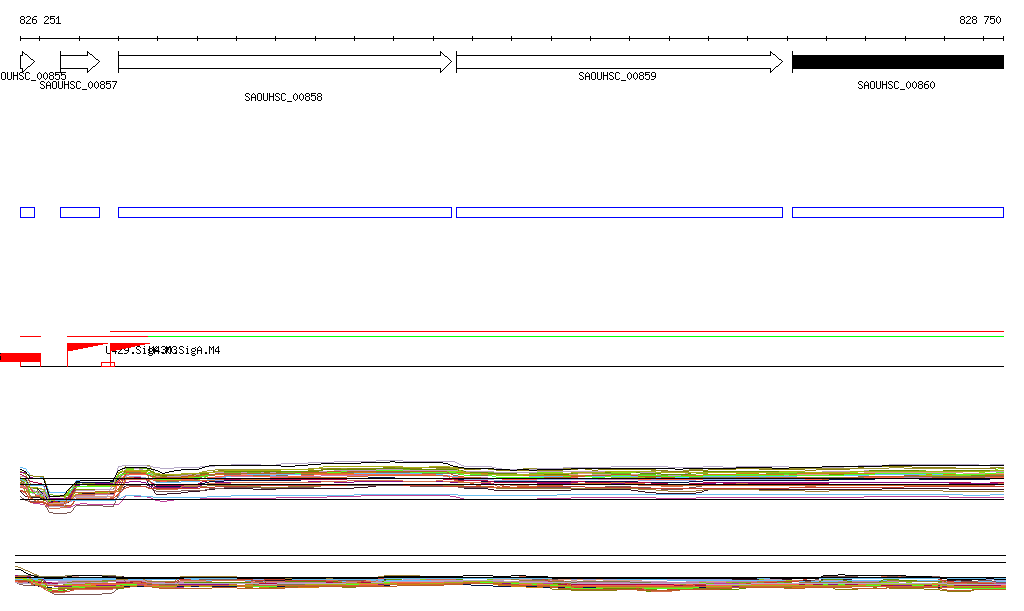Click blue segment box under SAOUHSC_00860
Viewport: 1024px width, 611px height.
pos(897,212)
